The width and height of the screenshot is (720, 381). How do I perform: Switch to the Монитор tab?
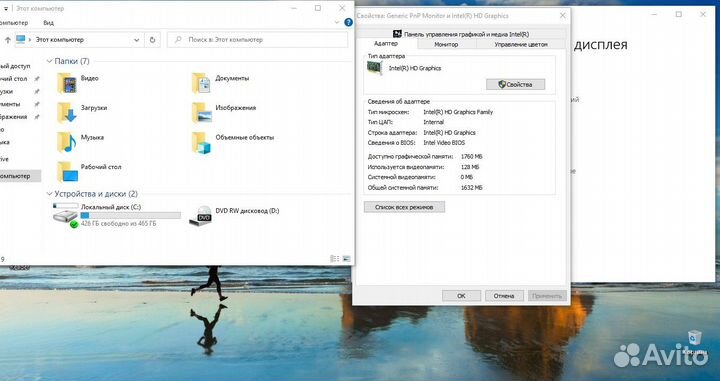pos(446,45)
